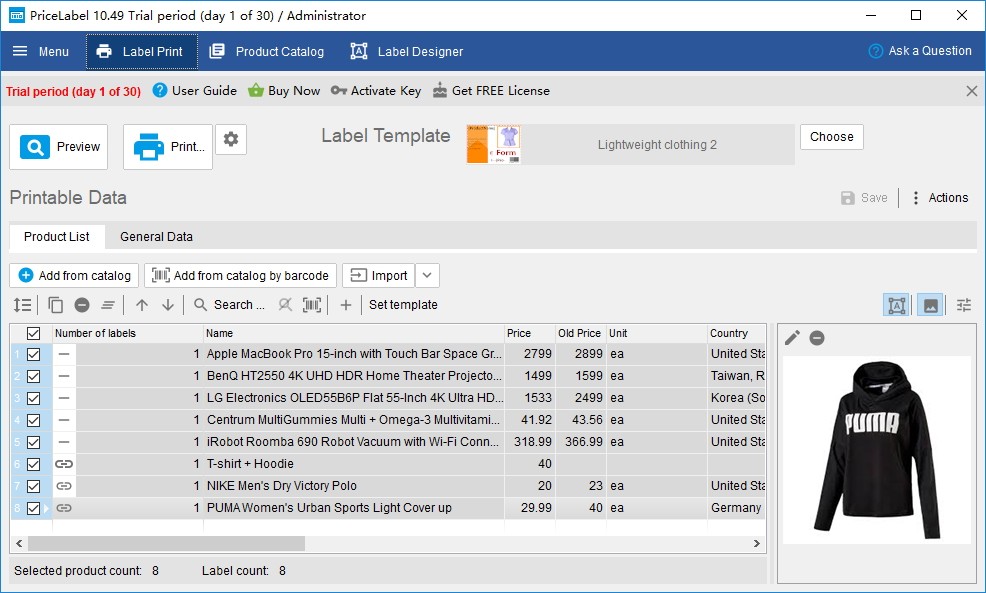Uncheck the PUMA Women's row checkbox
Screen dimensions: 986x593
[33, 508]
